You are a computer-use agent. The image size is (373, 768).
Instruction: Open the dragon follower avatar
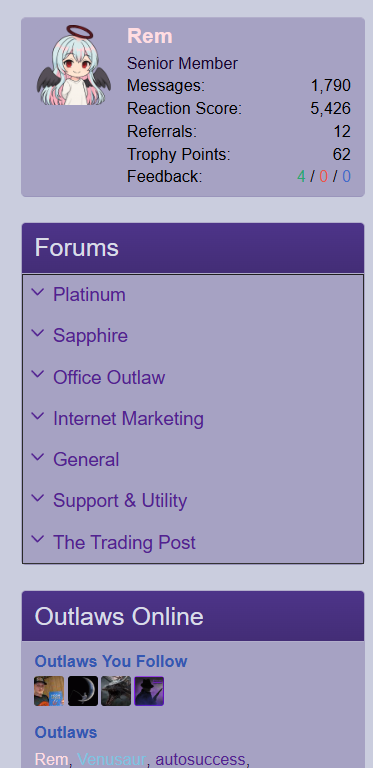click(116, 691)
